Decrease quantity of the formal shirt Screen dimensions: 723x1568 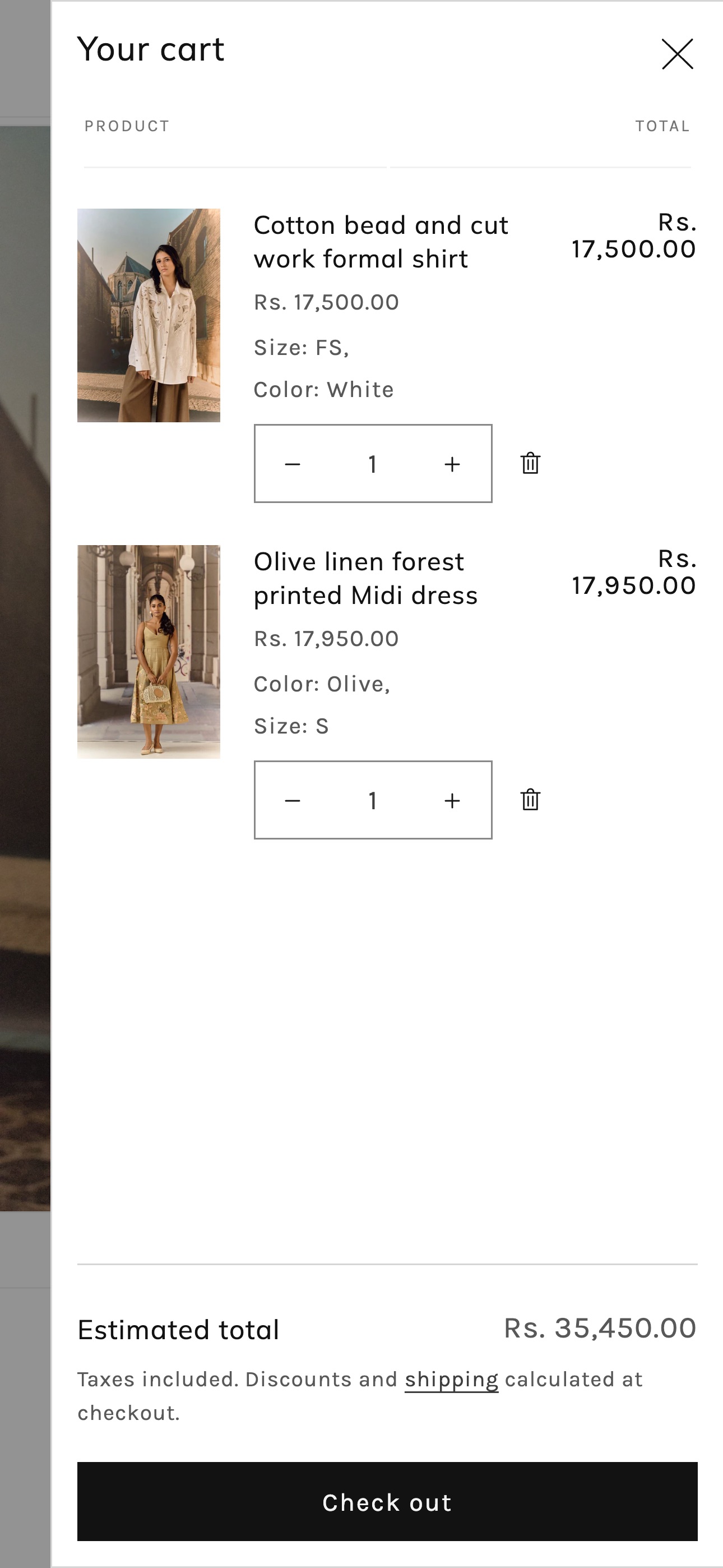point(293,464)
